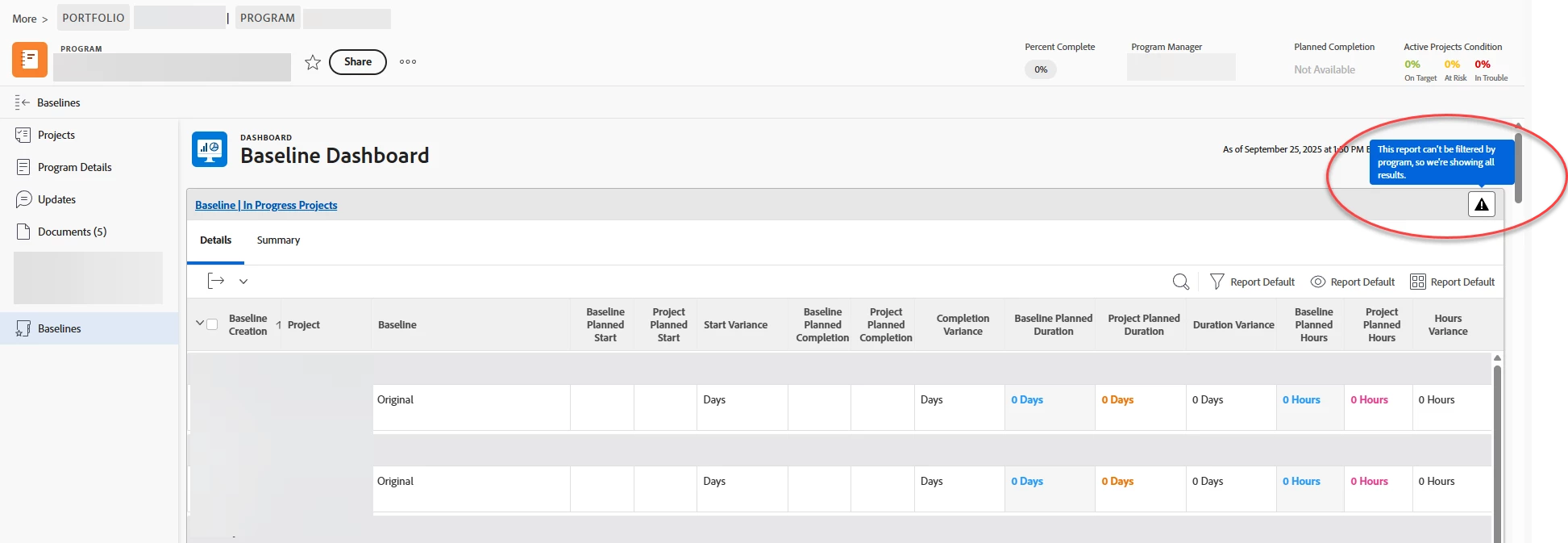Open the Grouping Report Default selector
Image resolution: width=1568 pixels, height=543 pixels.
click(x=1452, y=282)
